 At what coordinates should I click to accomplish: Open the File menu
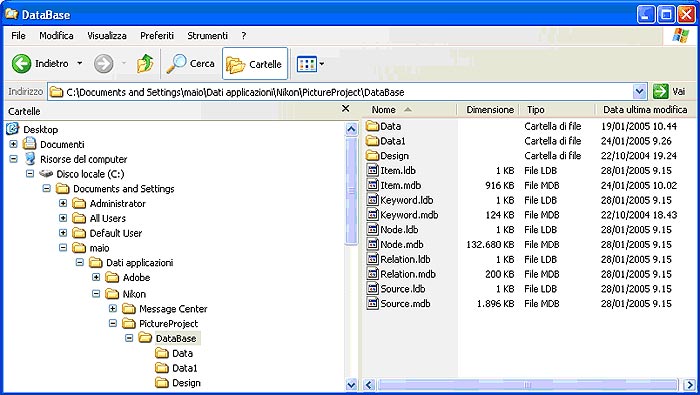coord(18,36)
